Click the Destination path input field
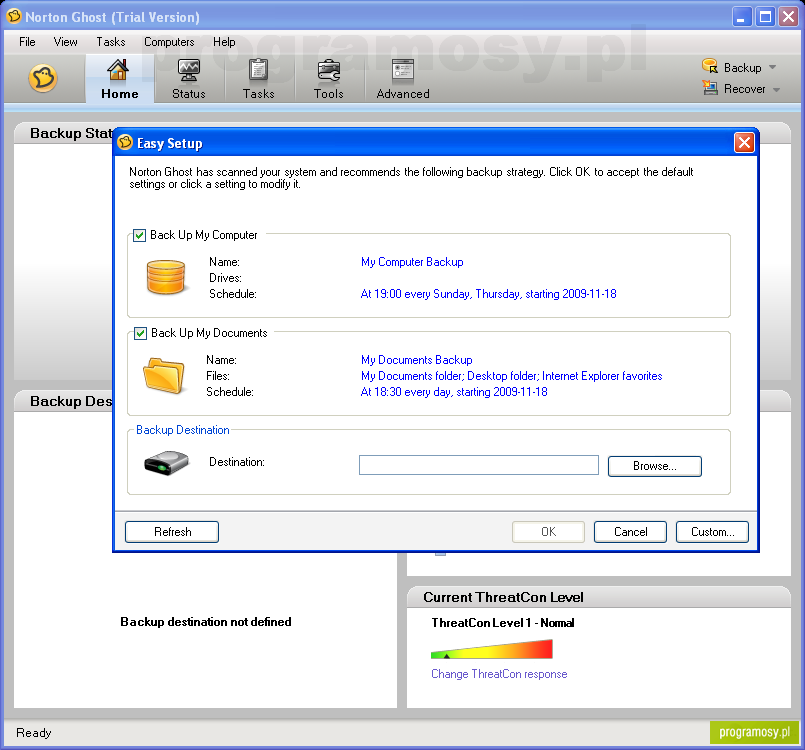805x750 pixels. 479,465
